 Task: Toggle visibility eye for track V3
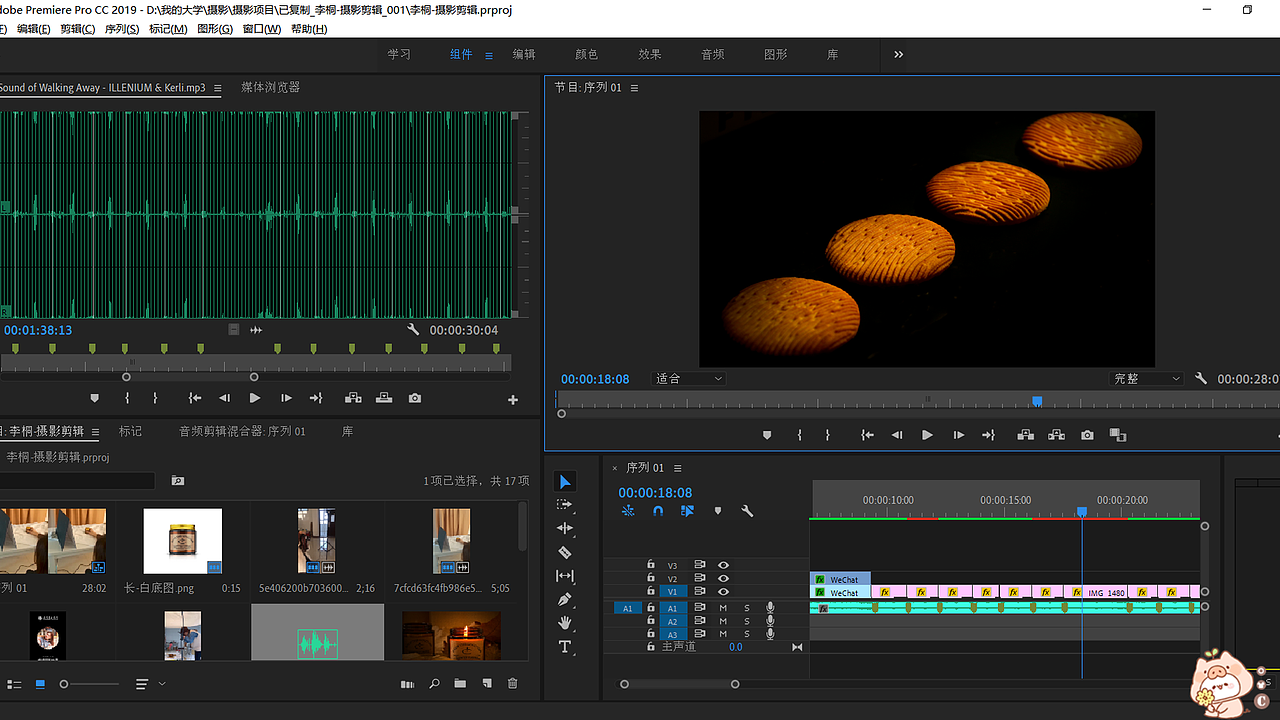(723, 565)
